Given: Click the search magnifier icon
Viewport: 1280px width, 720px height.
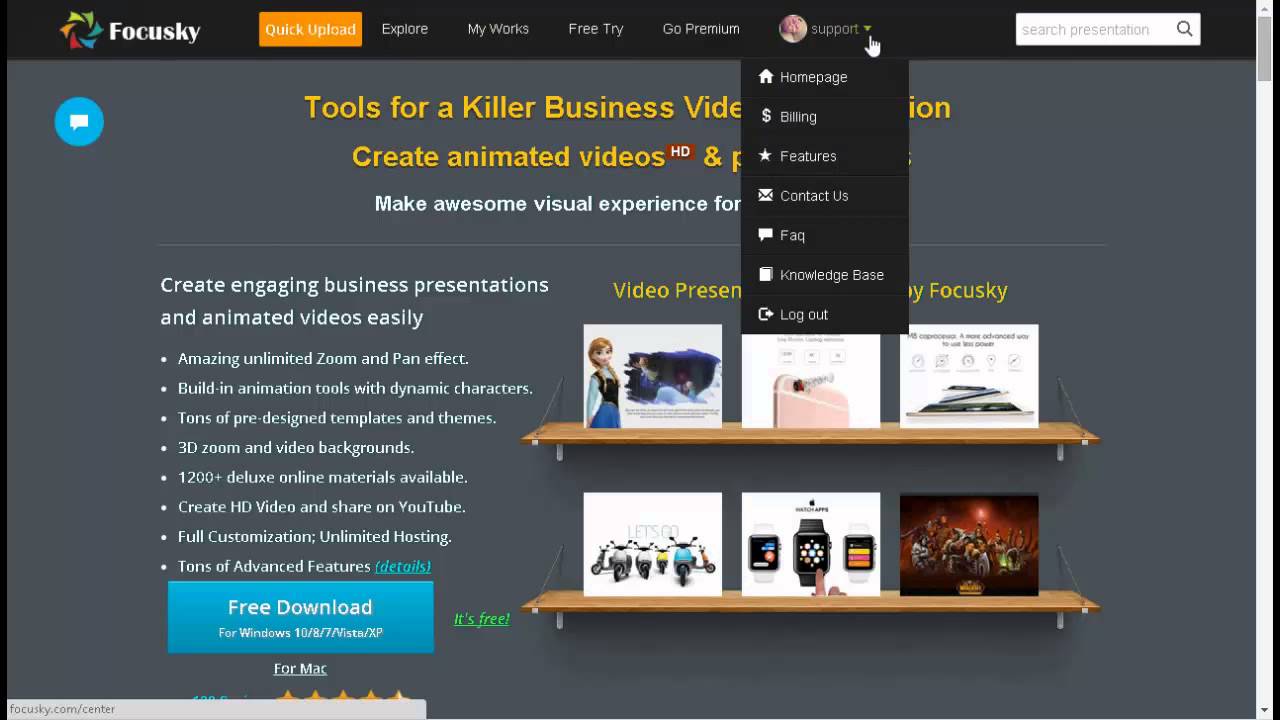Looking at the screenshot, I should tap(1184, 29).
